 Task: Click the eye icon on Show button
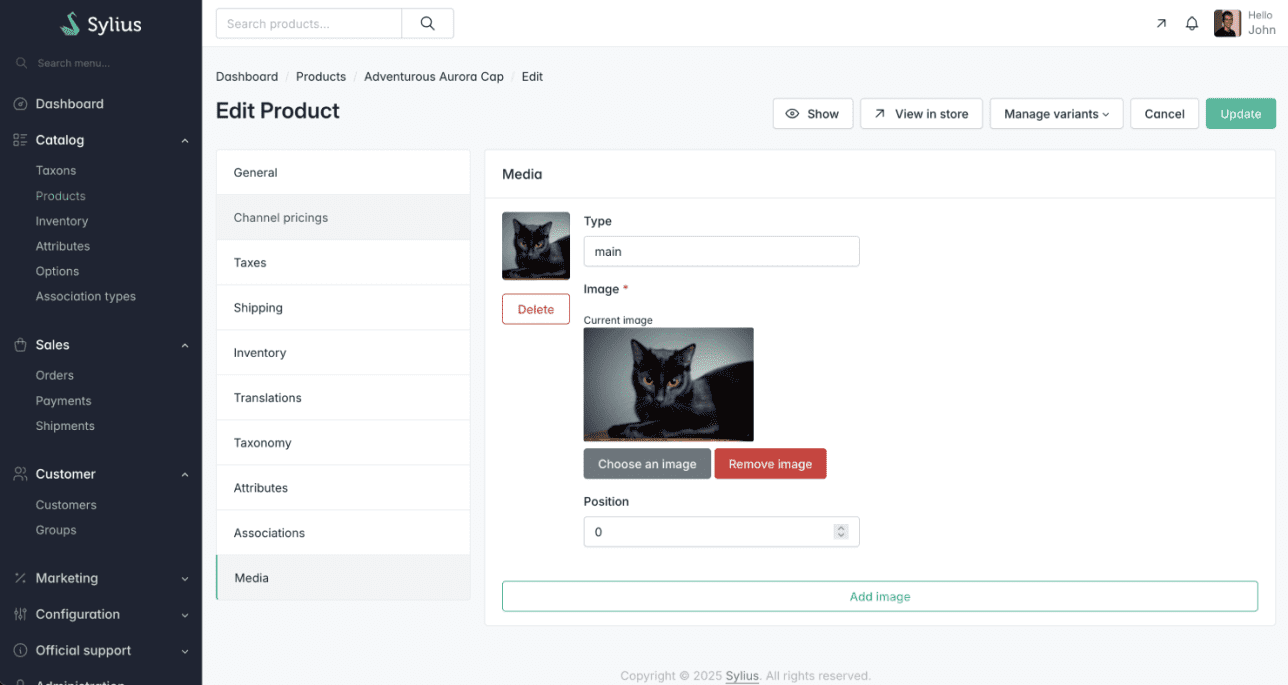pos(793,114)
